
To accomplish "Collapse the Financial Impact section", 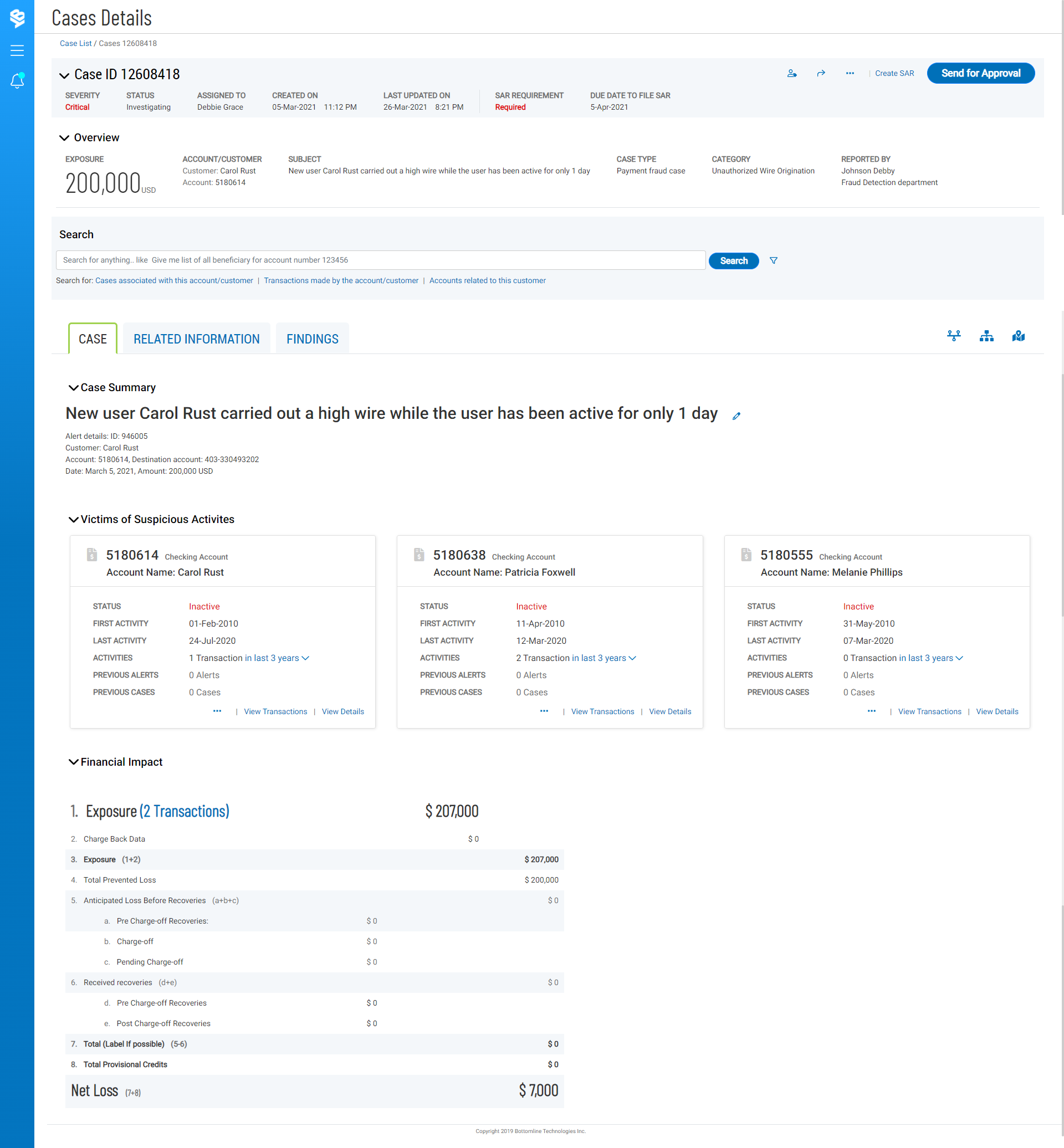I will tap(73, 762).
